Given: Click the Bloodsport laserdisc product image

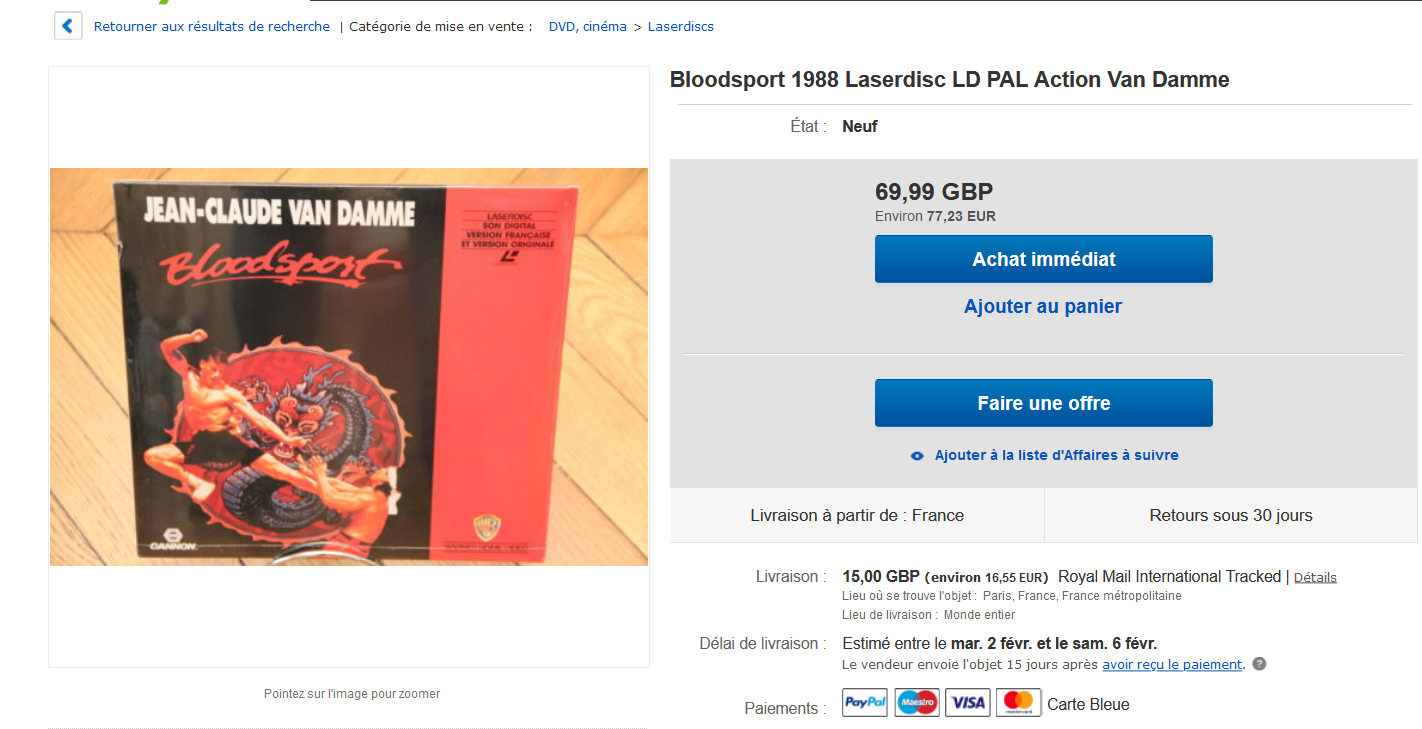Looking at the screenshot, I should point(349,367).
